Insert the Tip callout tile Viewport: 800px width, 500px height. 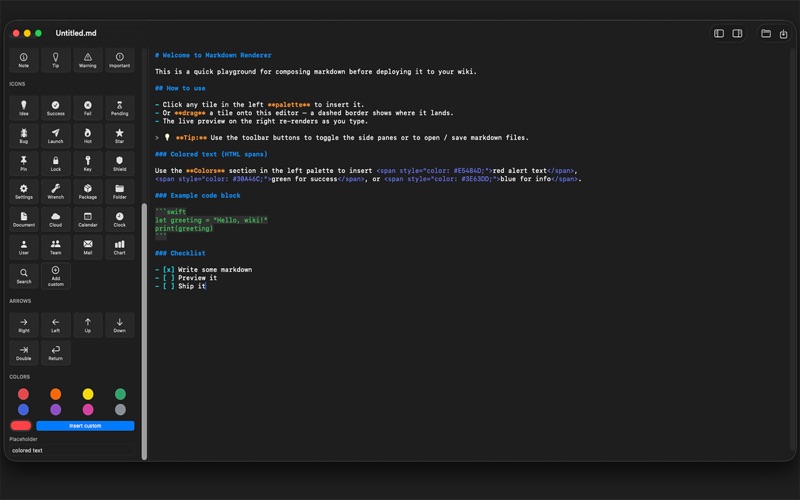[x=56, y=60]
